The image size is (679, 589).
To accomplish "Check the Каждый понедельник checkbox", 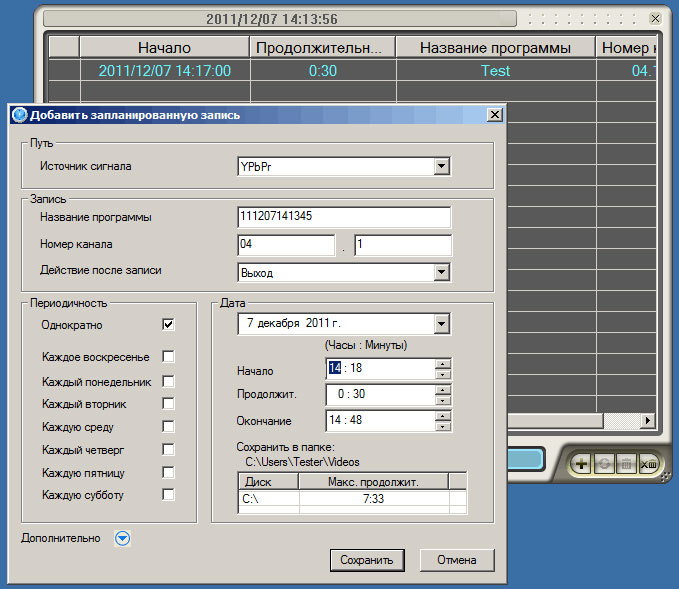I will pos(168,381).
